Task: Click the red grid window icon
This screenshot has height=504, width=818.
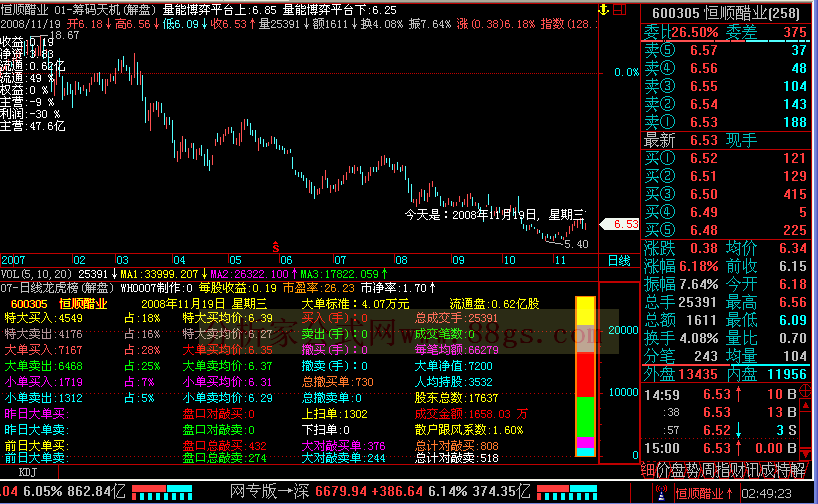Action: coord(619,9)
